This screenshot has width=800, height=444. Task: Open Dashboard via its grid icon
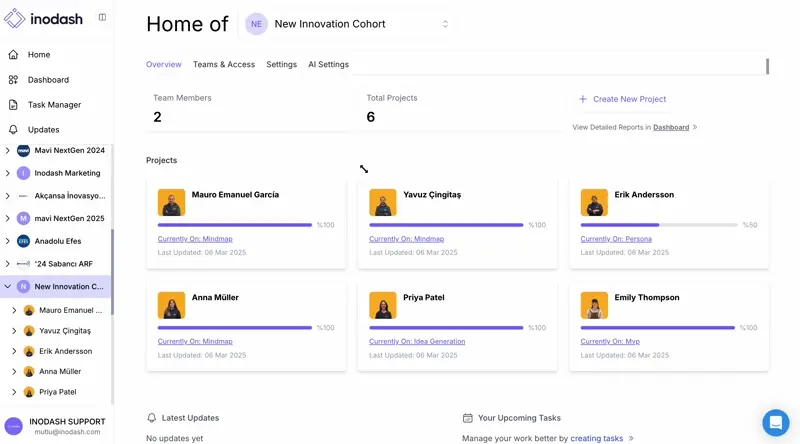point(13,80)
